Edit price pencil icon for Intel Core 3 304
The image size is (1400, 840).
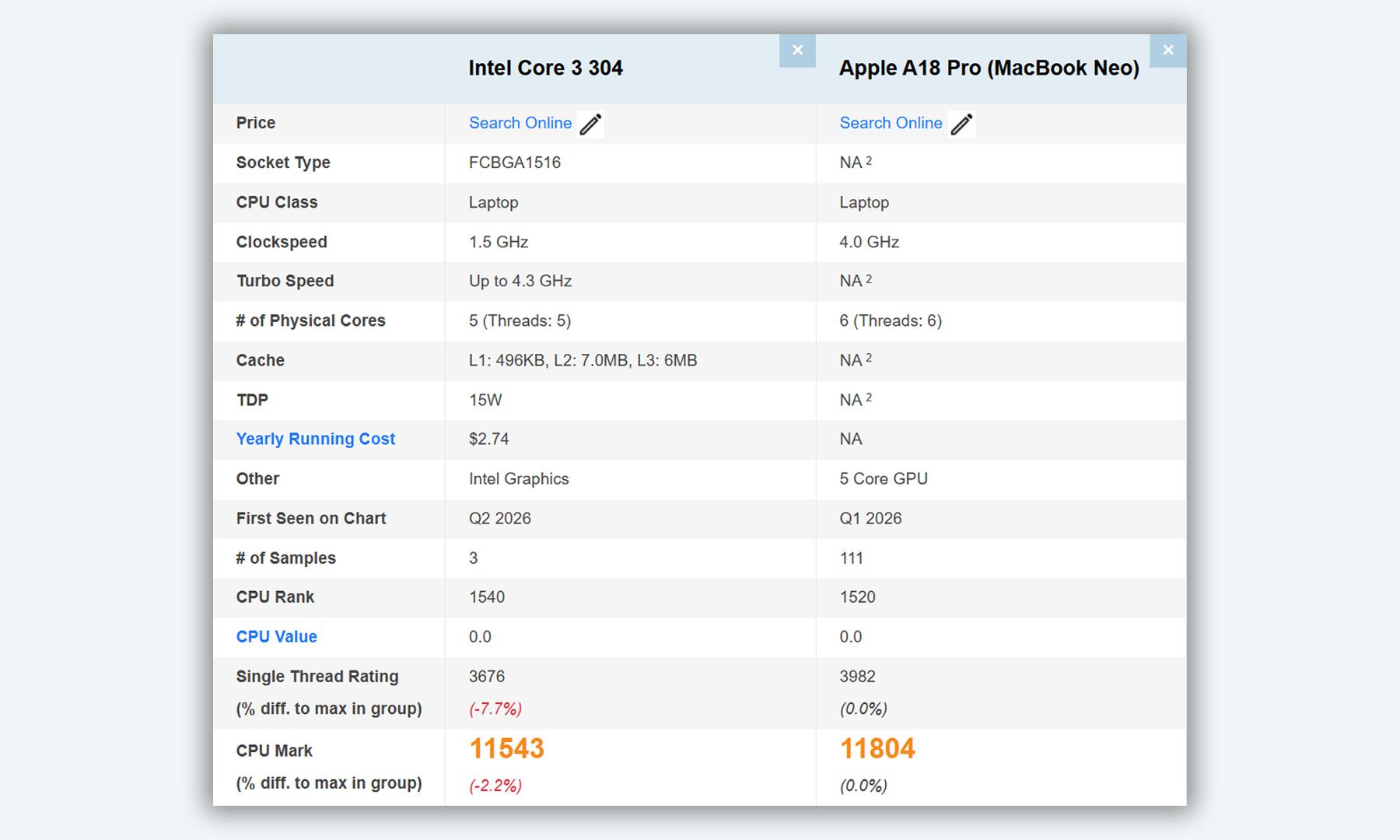[591, 124]
